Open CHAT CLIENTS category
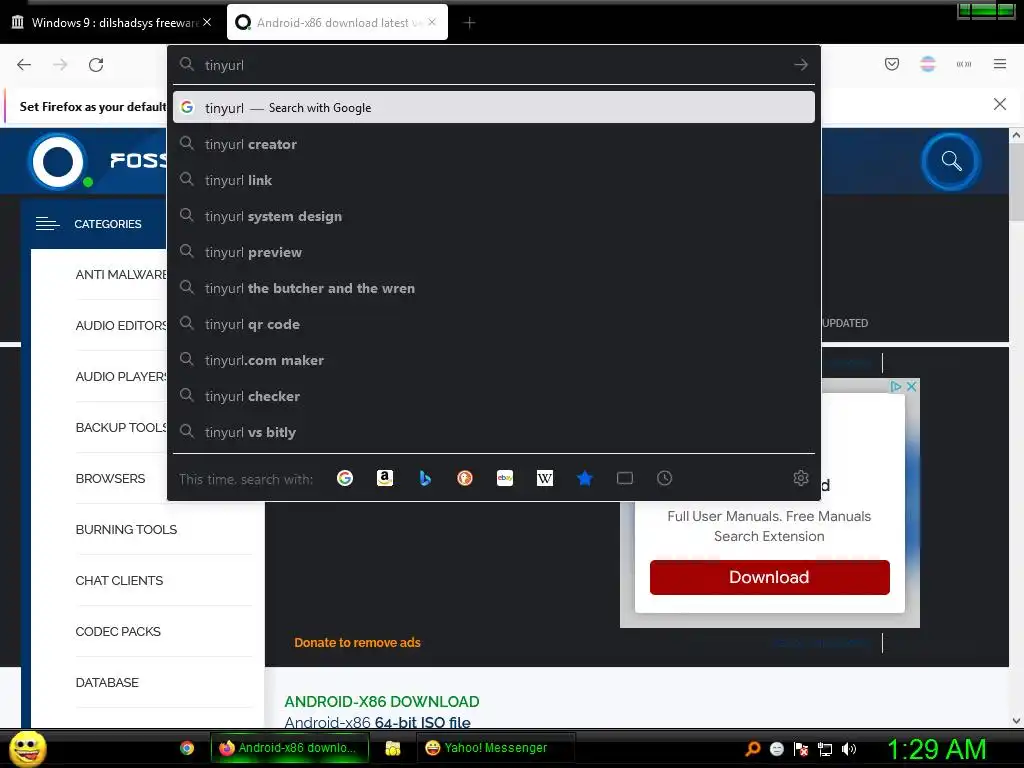Viewport: 1024px width, 768px height. [x=119, y=581]
